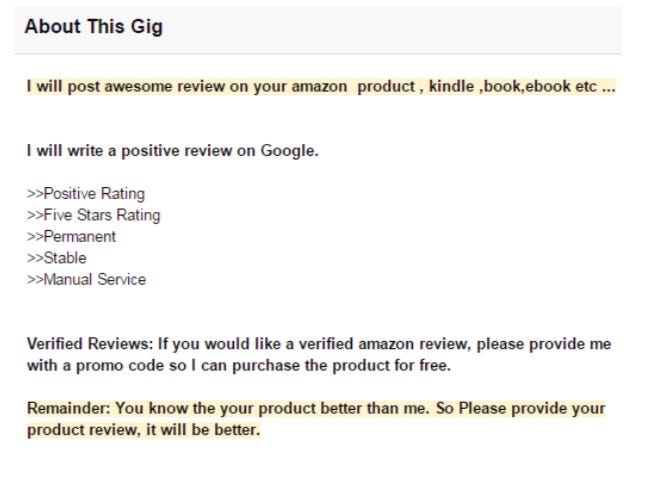The height and width of the screenshot is (482, 646).
Task: Click the Five Stars Rating list item
Action: pos(94,215)
